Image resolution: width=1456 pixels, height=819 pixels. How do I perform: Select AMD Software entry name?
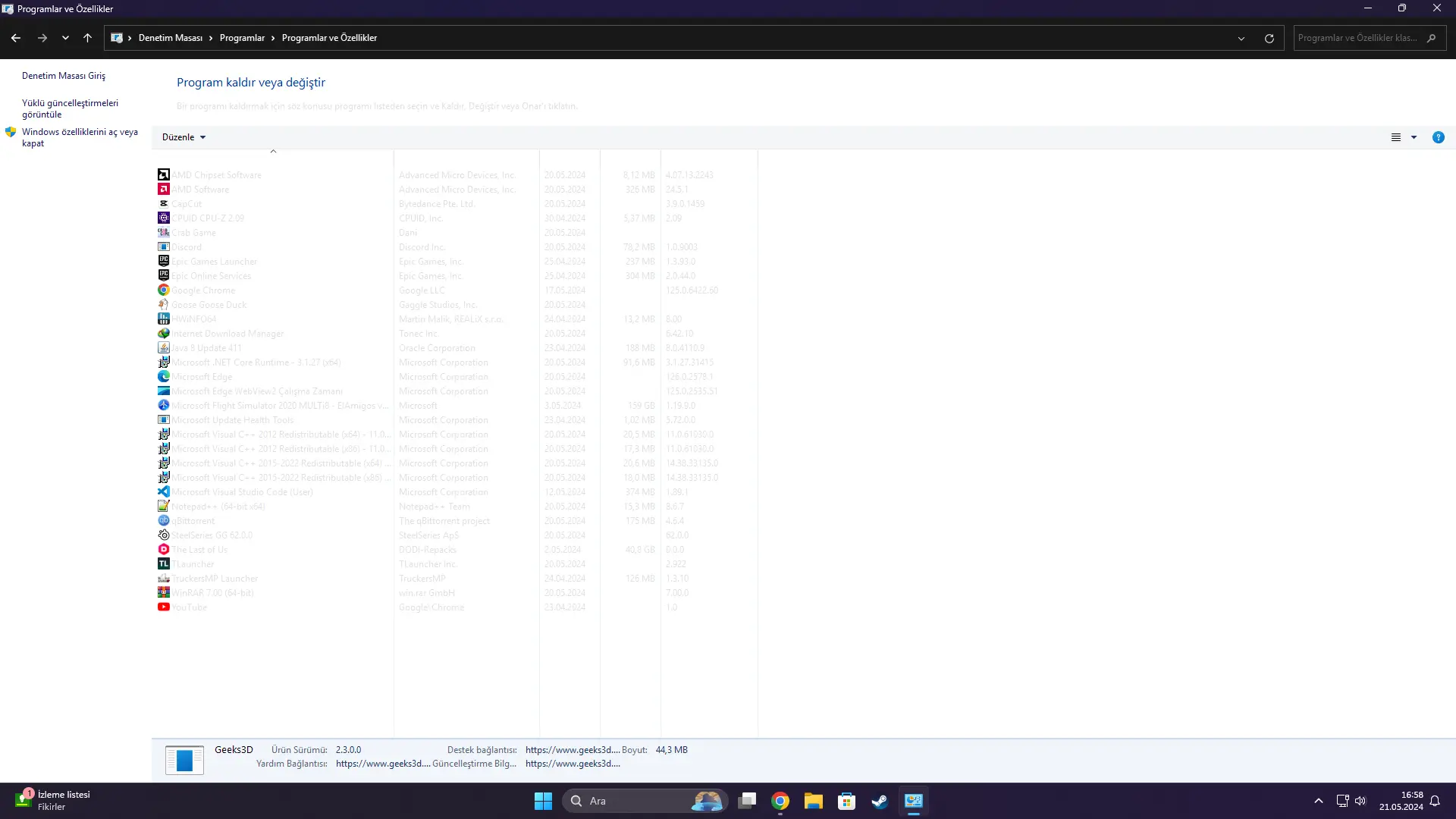point(200,190)
